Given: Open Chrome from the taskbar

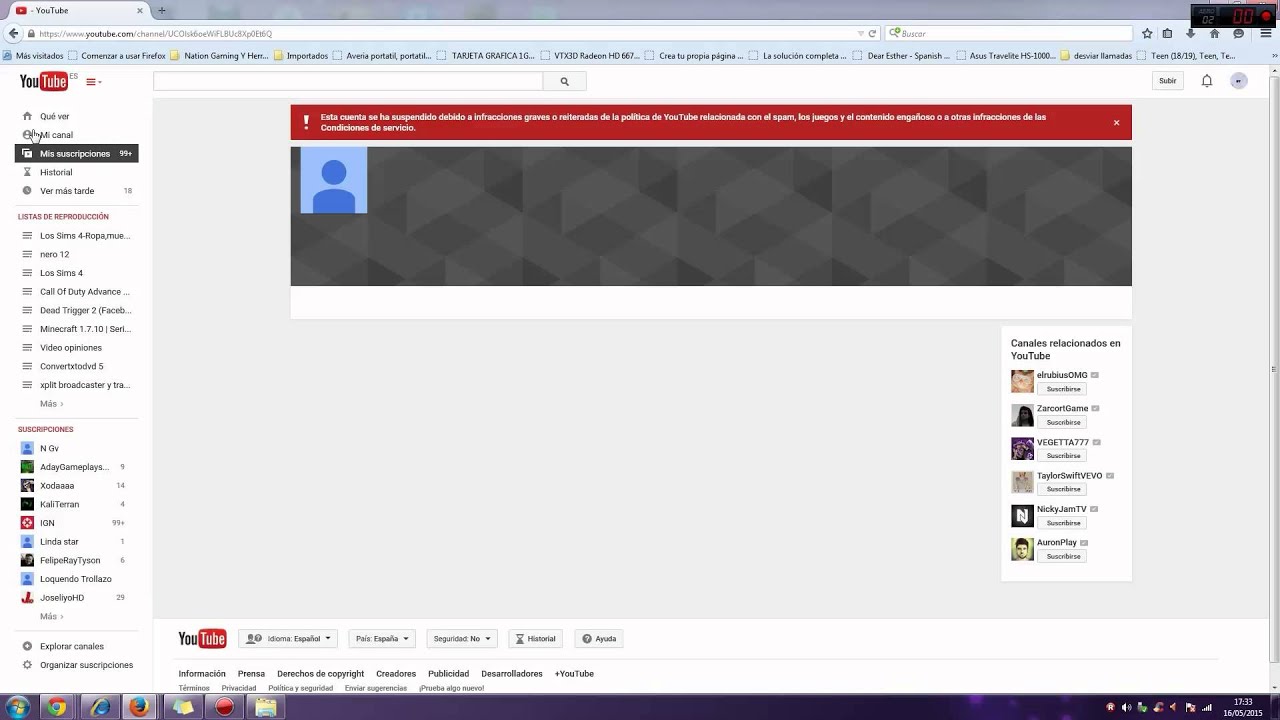Looking at the screenshot, I should pyautogui.click(x=57, y=708).
